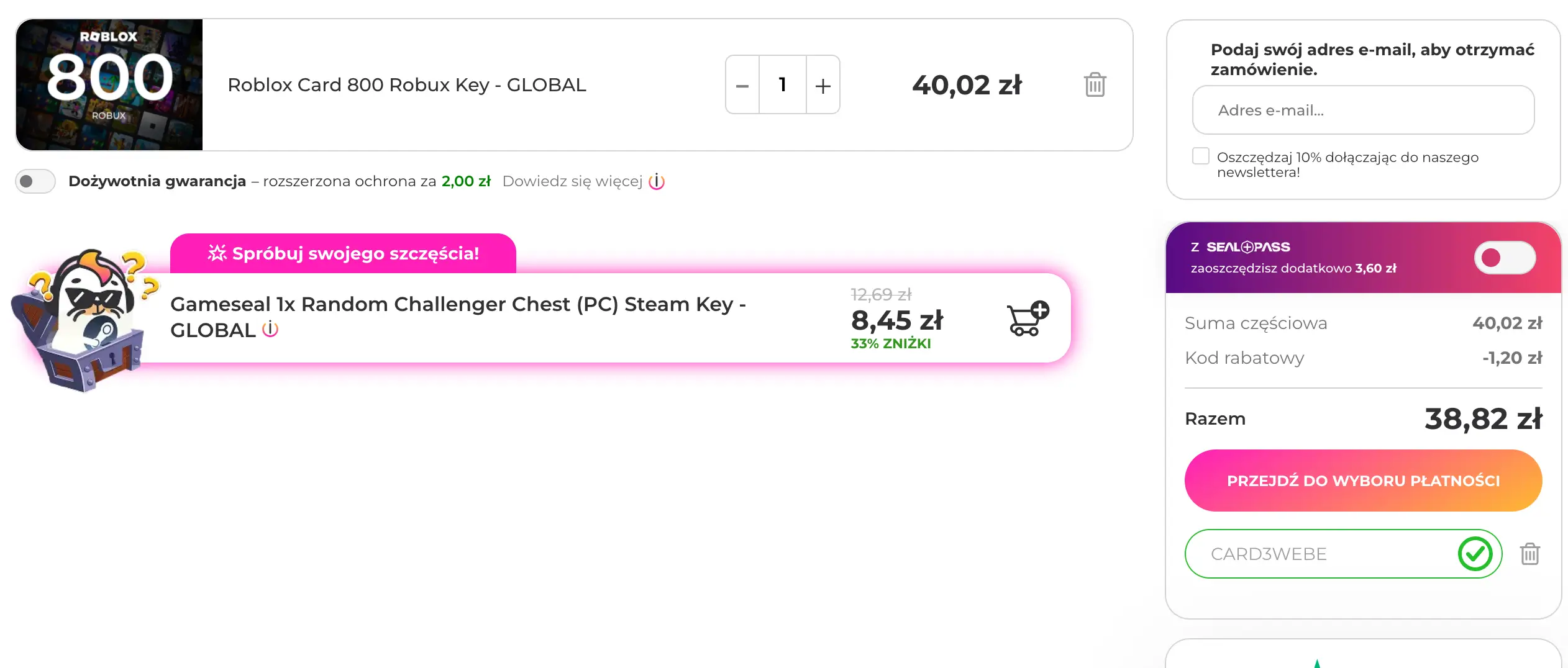
Task: Click the Spróbuj swojego szczęścia banner tab
Action: pos(343,253)
